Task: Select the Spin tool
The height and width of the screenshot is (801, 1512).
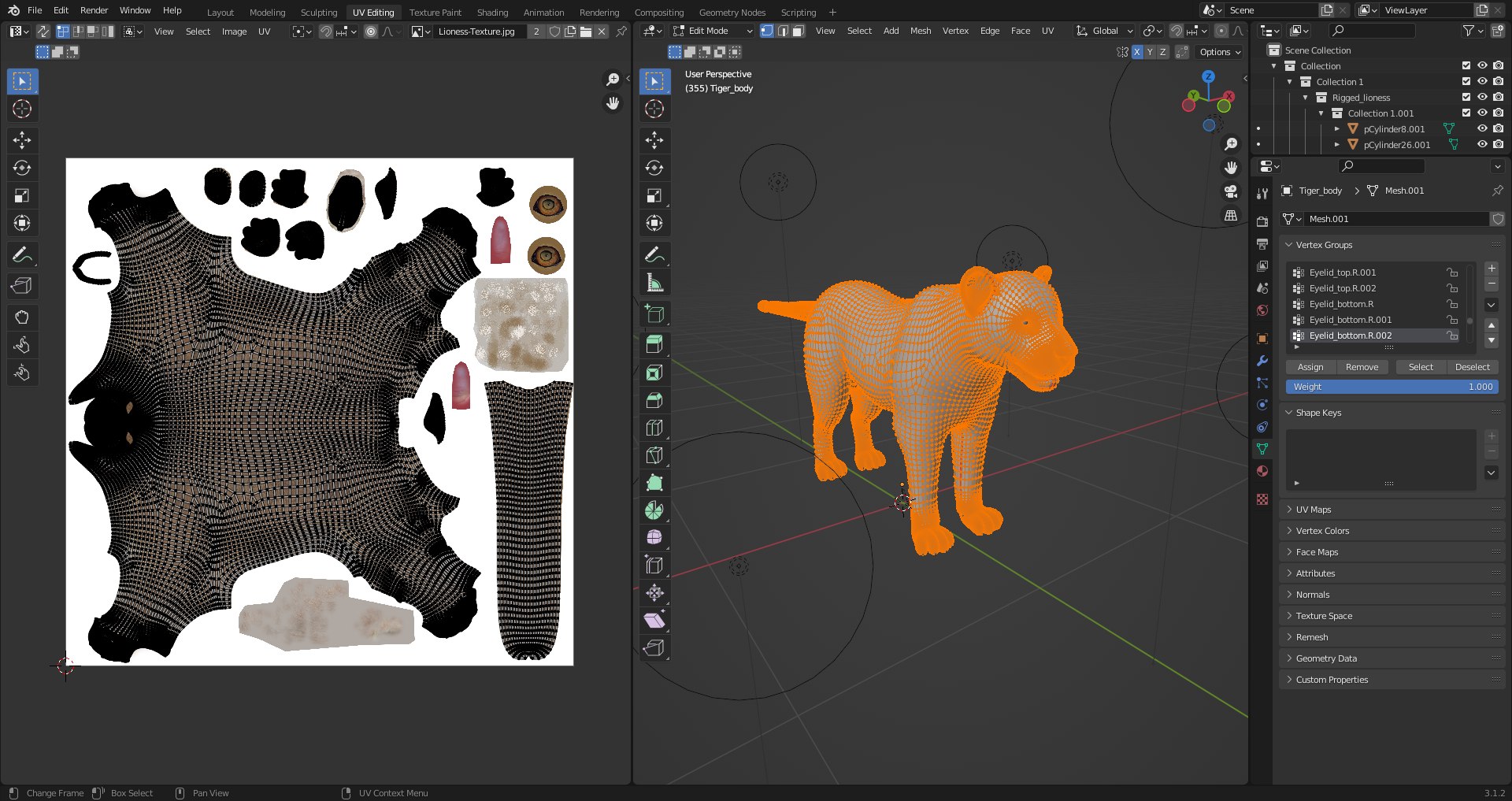Action: click(x=654, y=510)
